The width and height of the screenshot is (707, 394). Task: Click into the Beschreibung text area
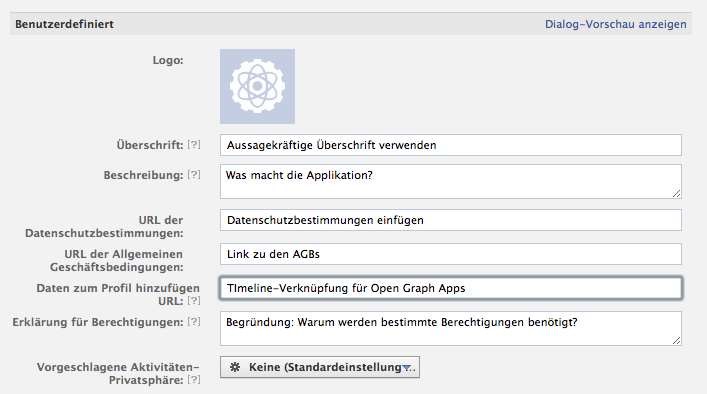451,182
